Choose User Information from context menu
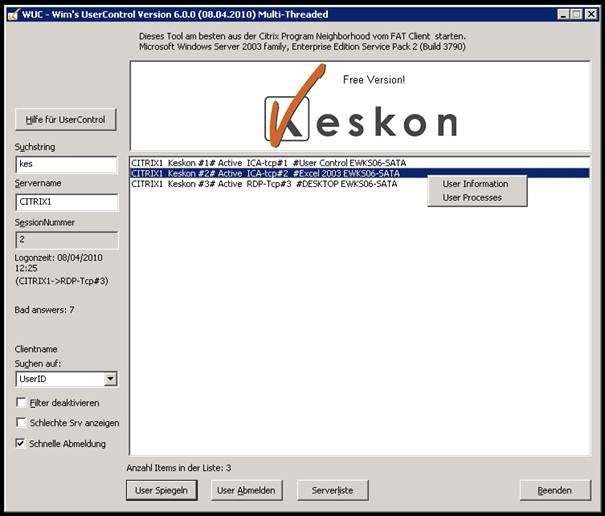The width and height of the screenshot is (605, 516). [475, 184]
